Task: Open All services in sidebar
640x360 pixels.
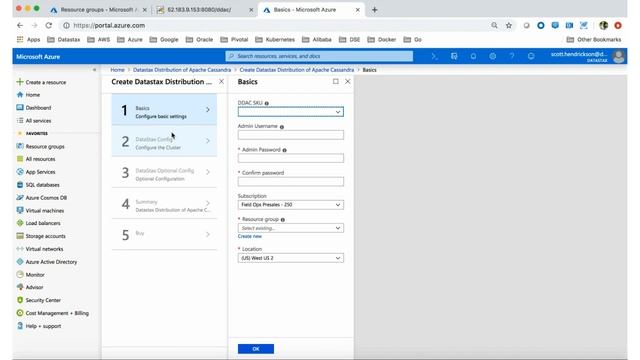Action: pos(33,120)
